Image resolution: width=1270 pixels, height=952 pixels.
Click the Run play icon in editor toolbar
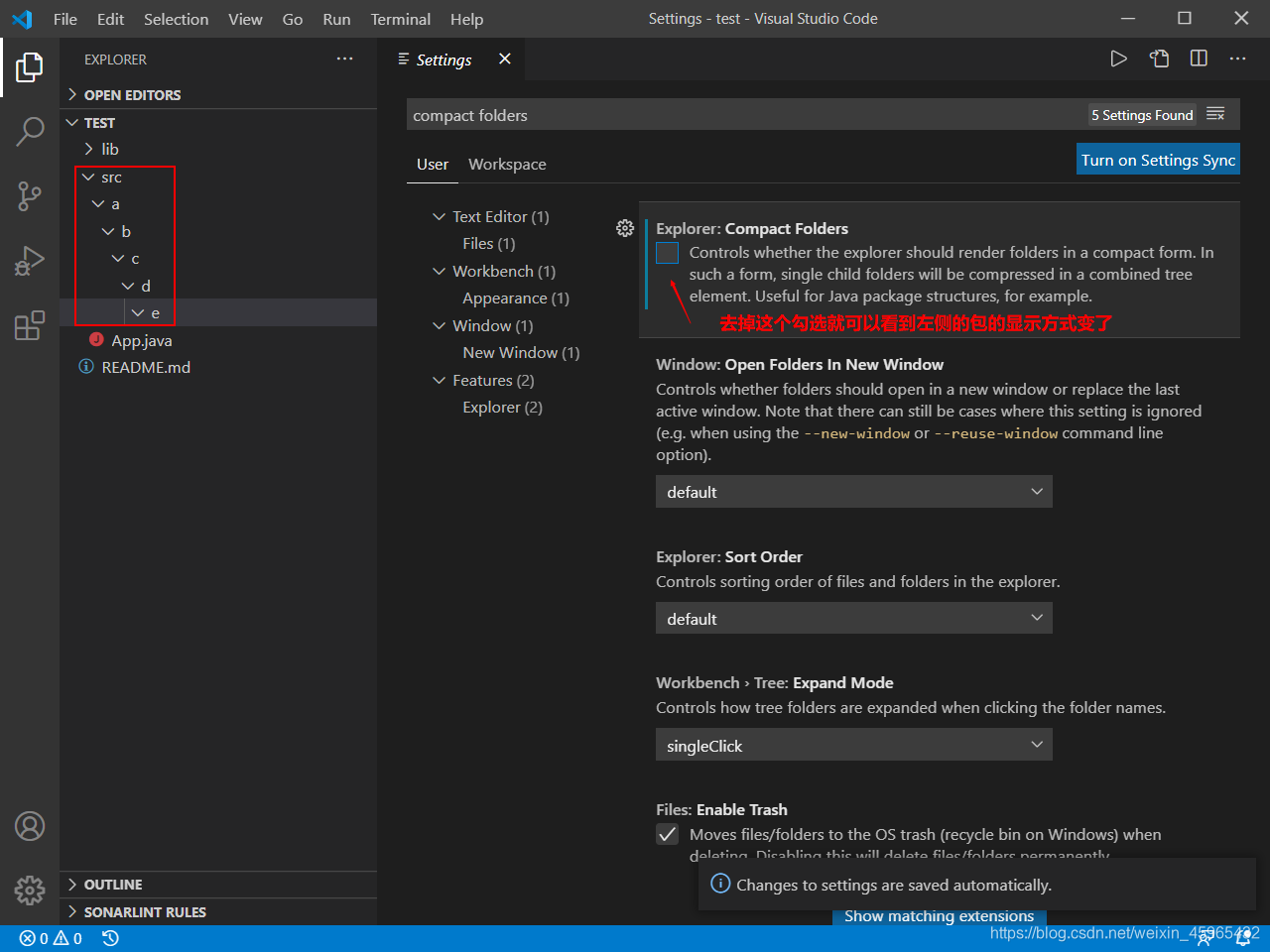(1118, 59)
